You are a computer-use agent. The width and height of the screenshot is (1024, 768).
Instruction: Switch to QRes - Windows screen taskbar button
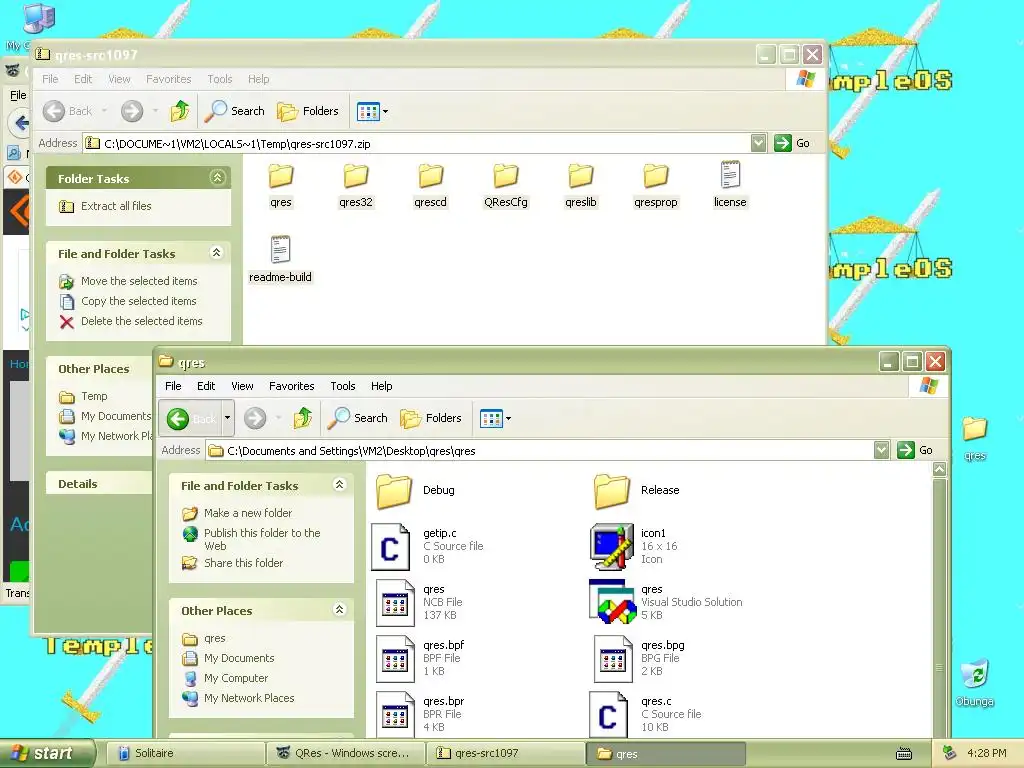(344, 754)
